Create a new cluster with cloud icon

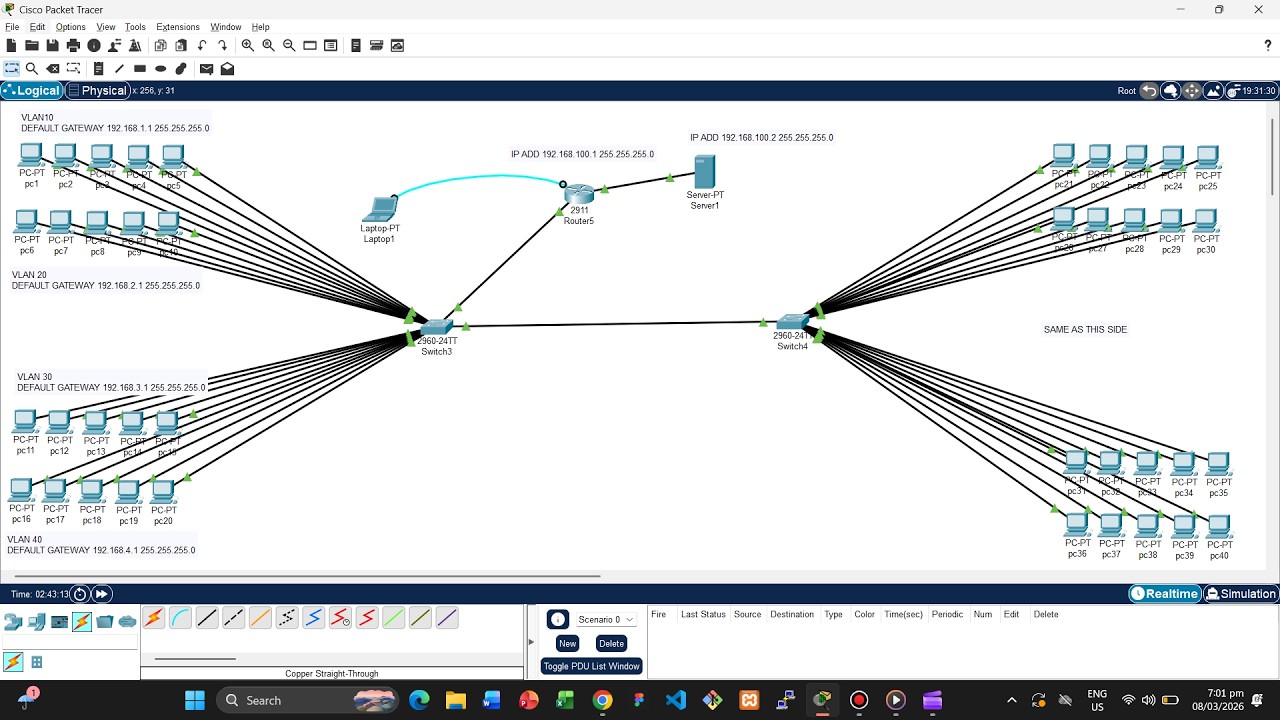1170,91
